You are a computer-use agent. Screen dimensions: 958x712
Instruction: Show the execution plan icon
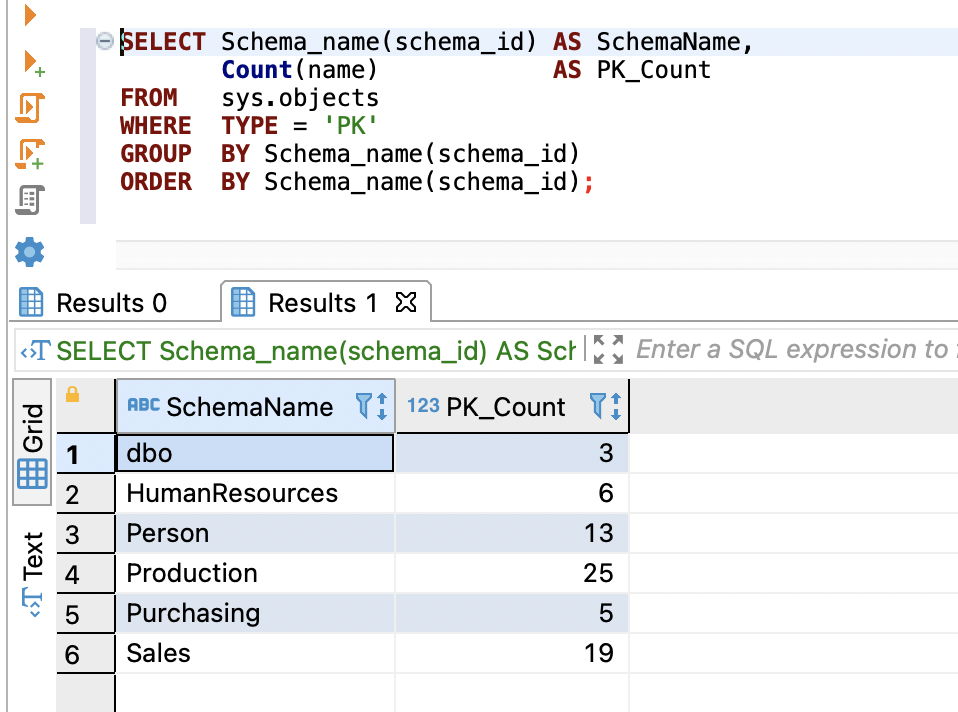coord(30,200)
